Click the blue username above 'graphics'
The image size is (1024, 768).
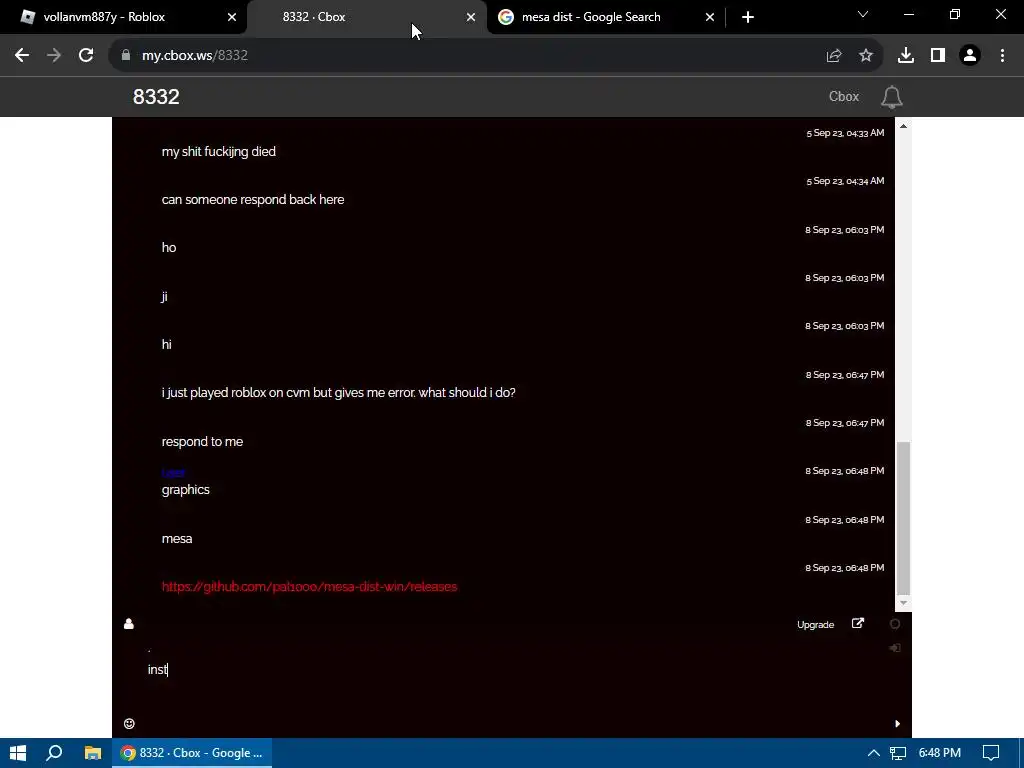[x=174, y=473]
